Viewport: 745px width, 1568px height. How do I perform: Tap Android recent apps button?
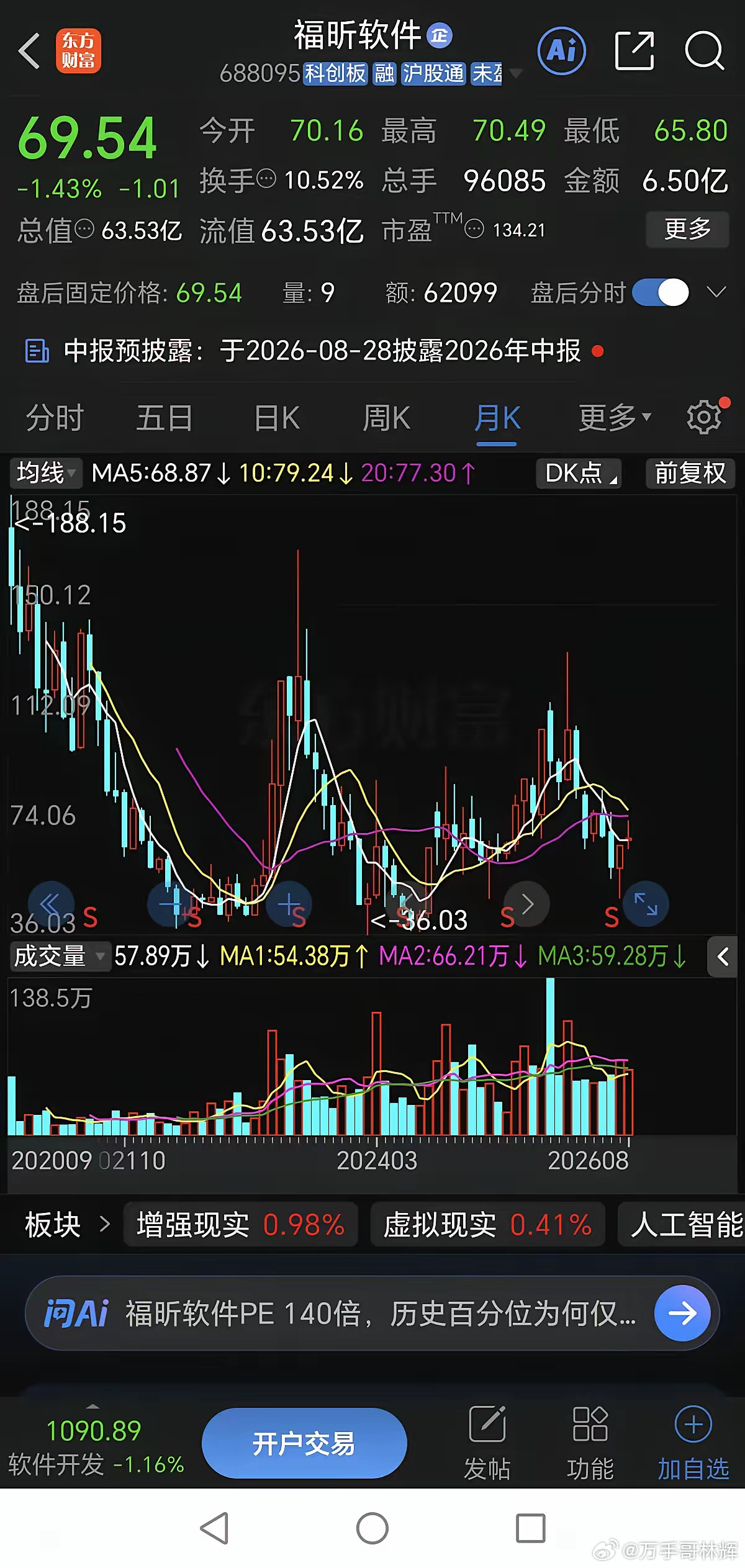click(x=531, y=1528)
